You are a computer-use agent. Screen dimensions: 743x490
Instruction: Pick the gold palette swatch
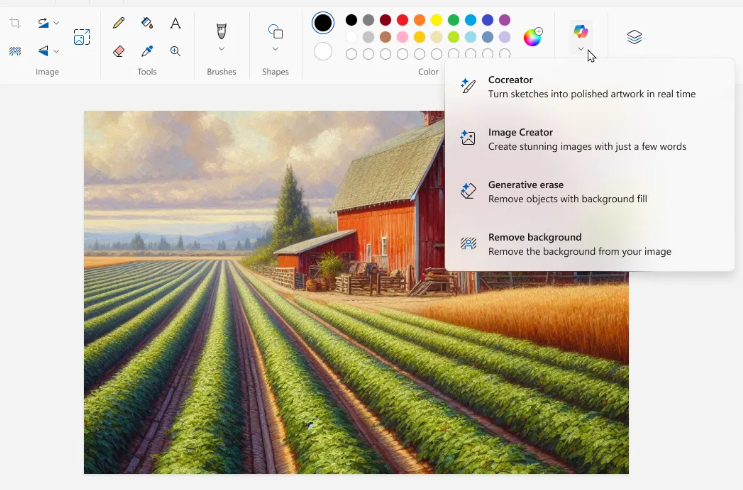click(419, 37)
